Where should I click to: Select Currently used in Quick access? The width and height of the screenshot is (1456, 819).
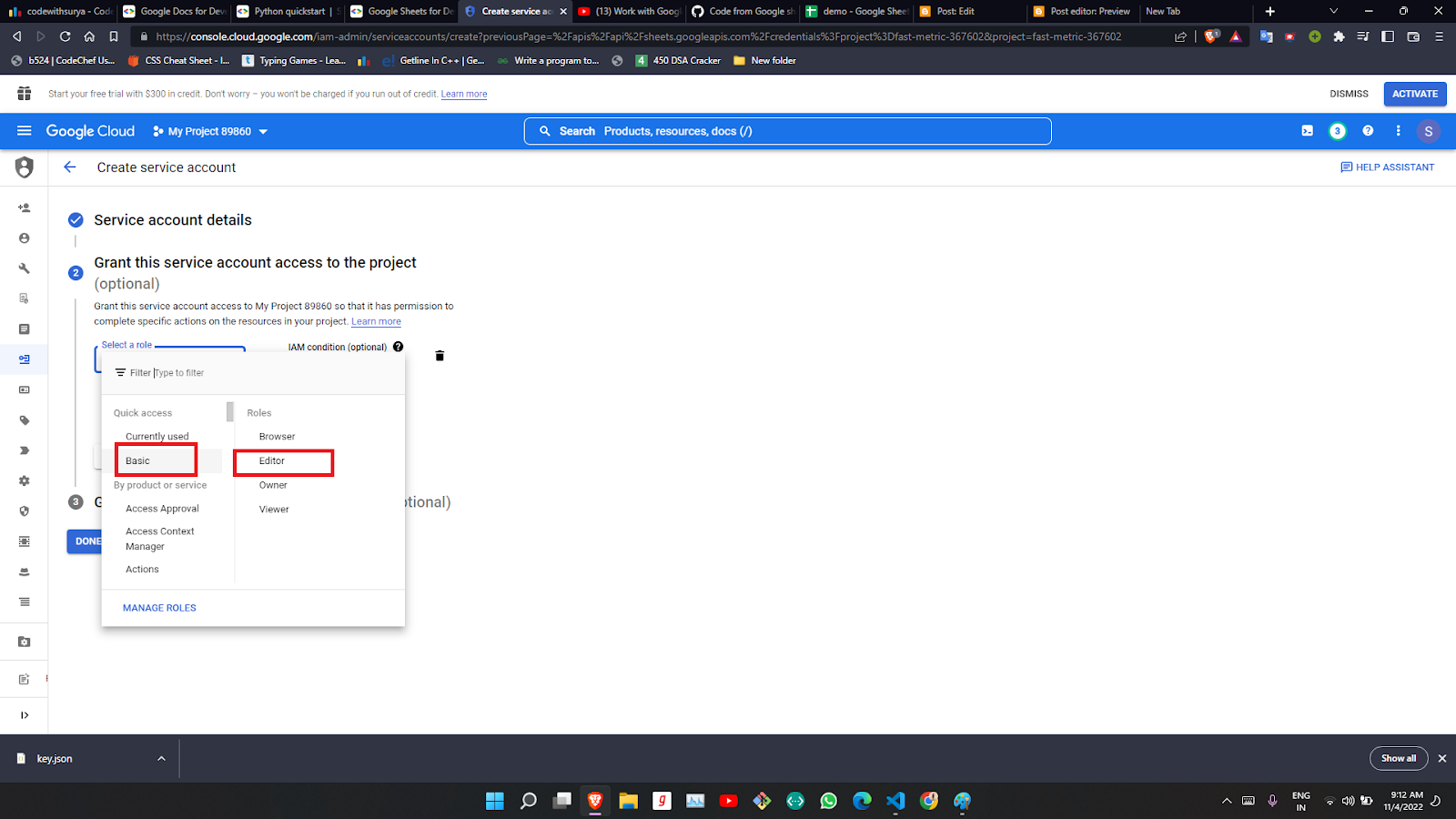[x=157, y=437]
